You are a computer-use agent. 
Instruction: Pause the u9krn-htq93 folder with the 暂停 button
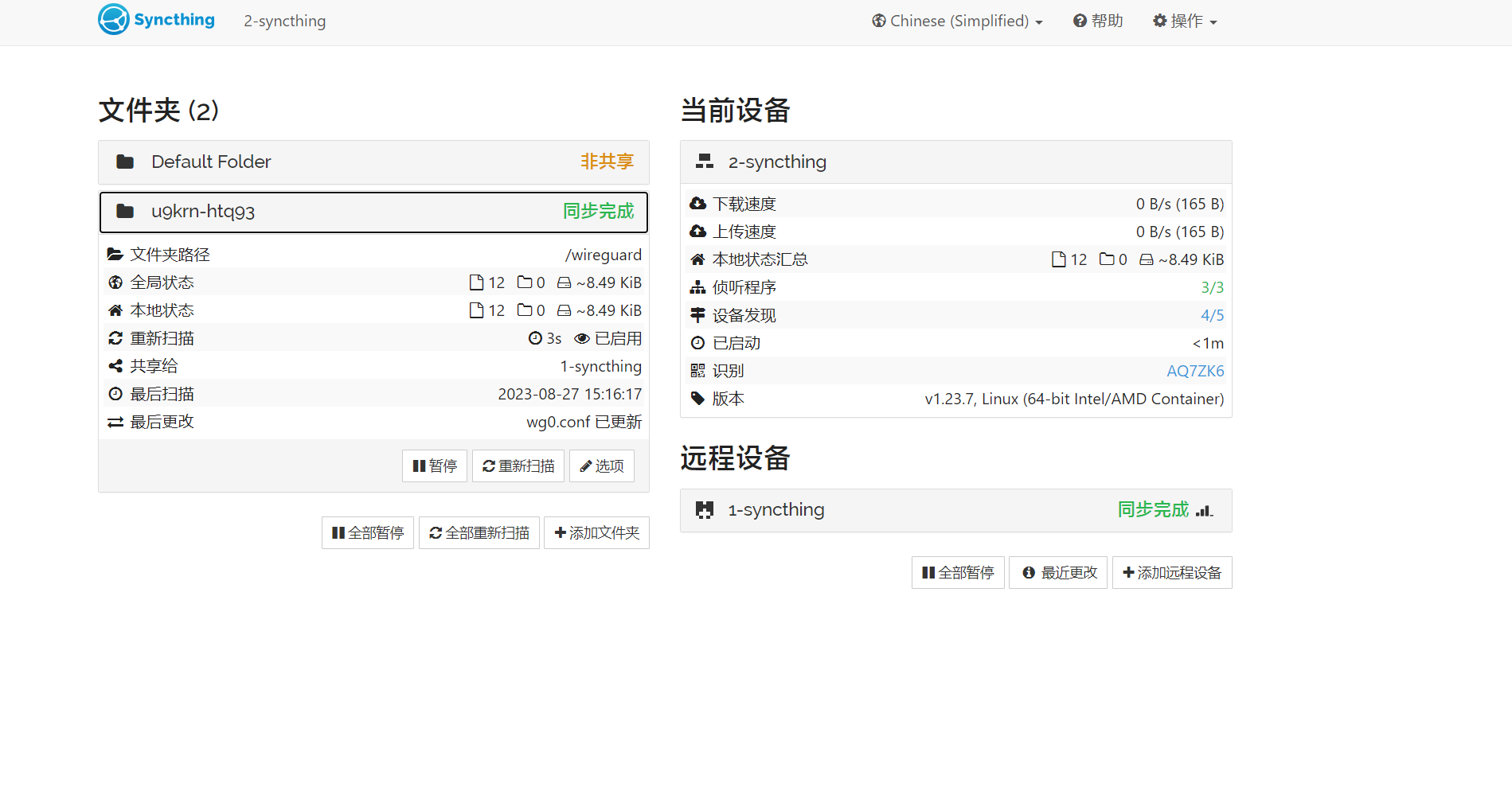(x=435, y=466)
